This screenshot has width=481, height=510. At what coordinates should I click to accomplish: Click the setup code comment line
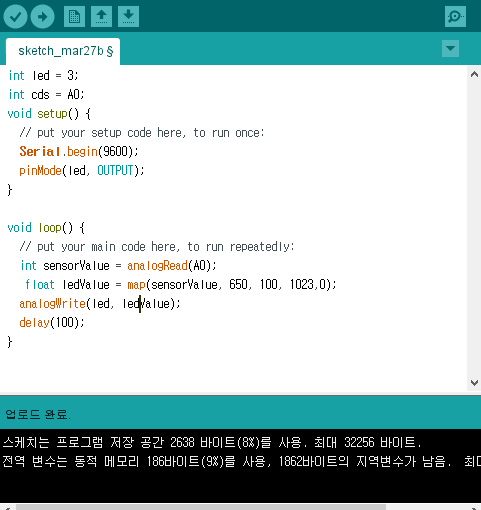tap(142, 133)
